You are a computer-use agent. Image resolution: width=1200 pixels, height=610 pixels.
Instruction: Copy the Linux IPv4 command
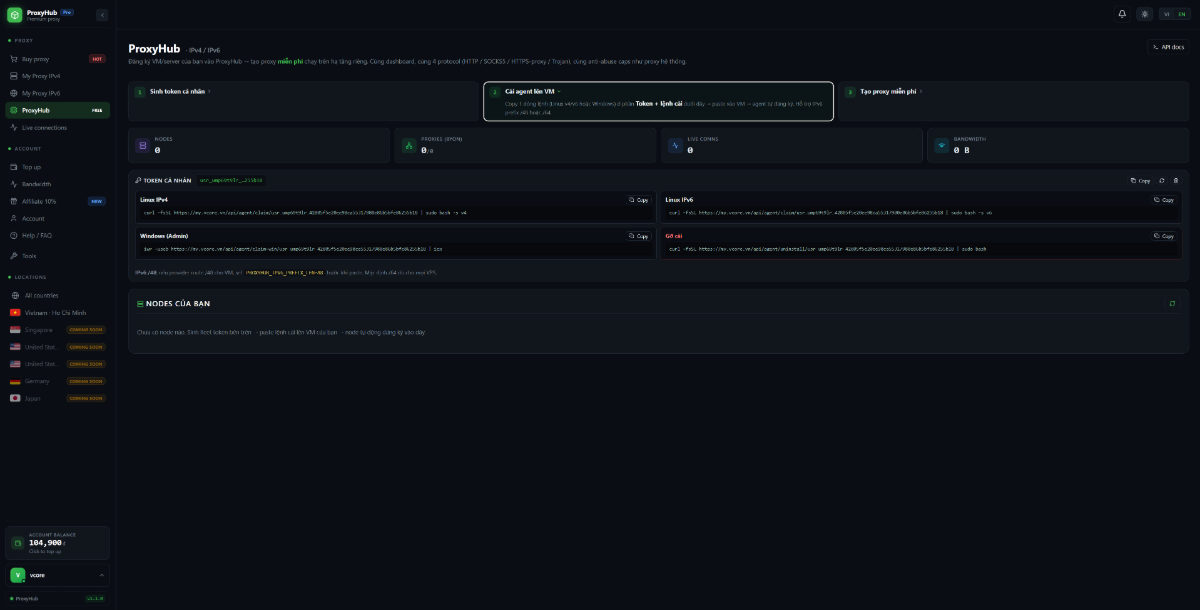click(x=638, y=200)
